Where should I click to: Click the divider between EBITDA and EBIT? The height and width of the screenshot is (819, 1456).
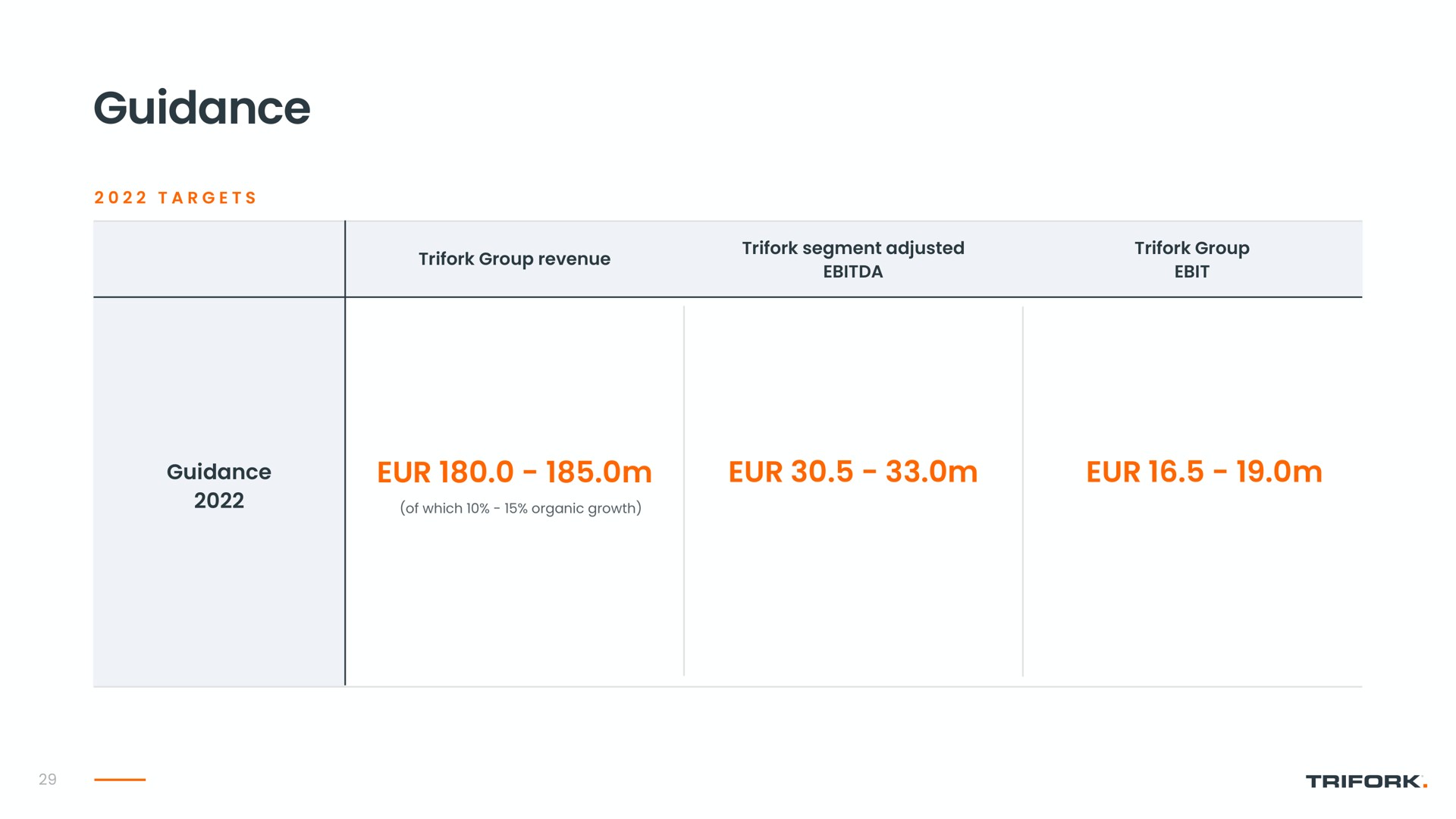click(1023, 491)
